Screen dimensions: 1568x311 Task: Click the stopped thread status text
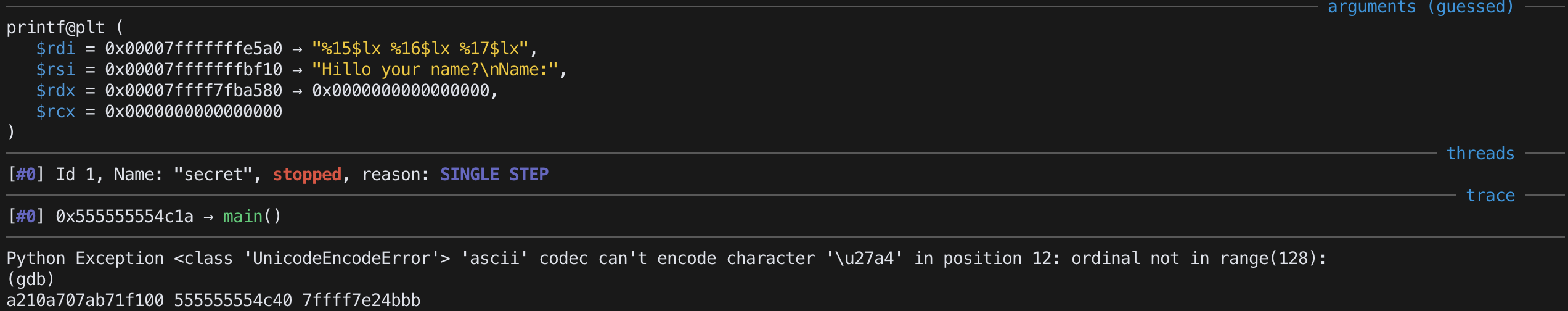pyautogui.click(x=307, y=175)
